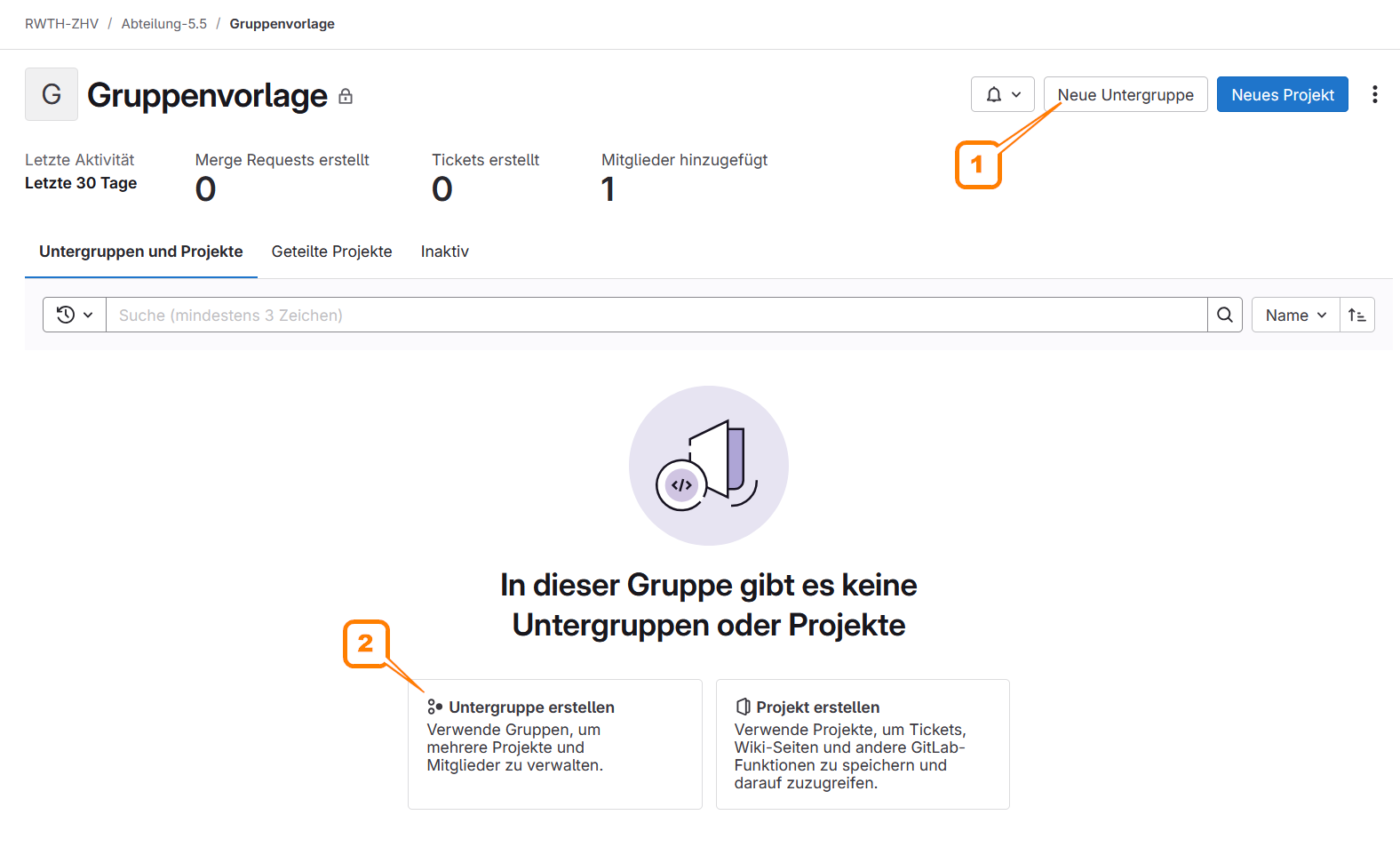Screen dimensions: 1400x847
Task: Open the three-dot group actions menu
Action: point(1374,94)
